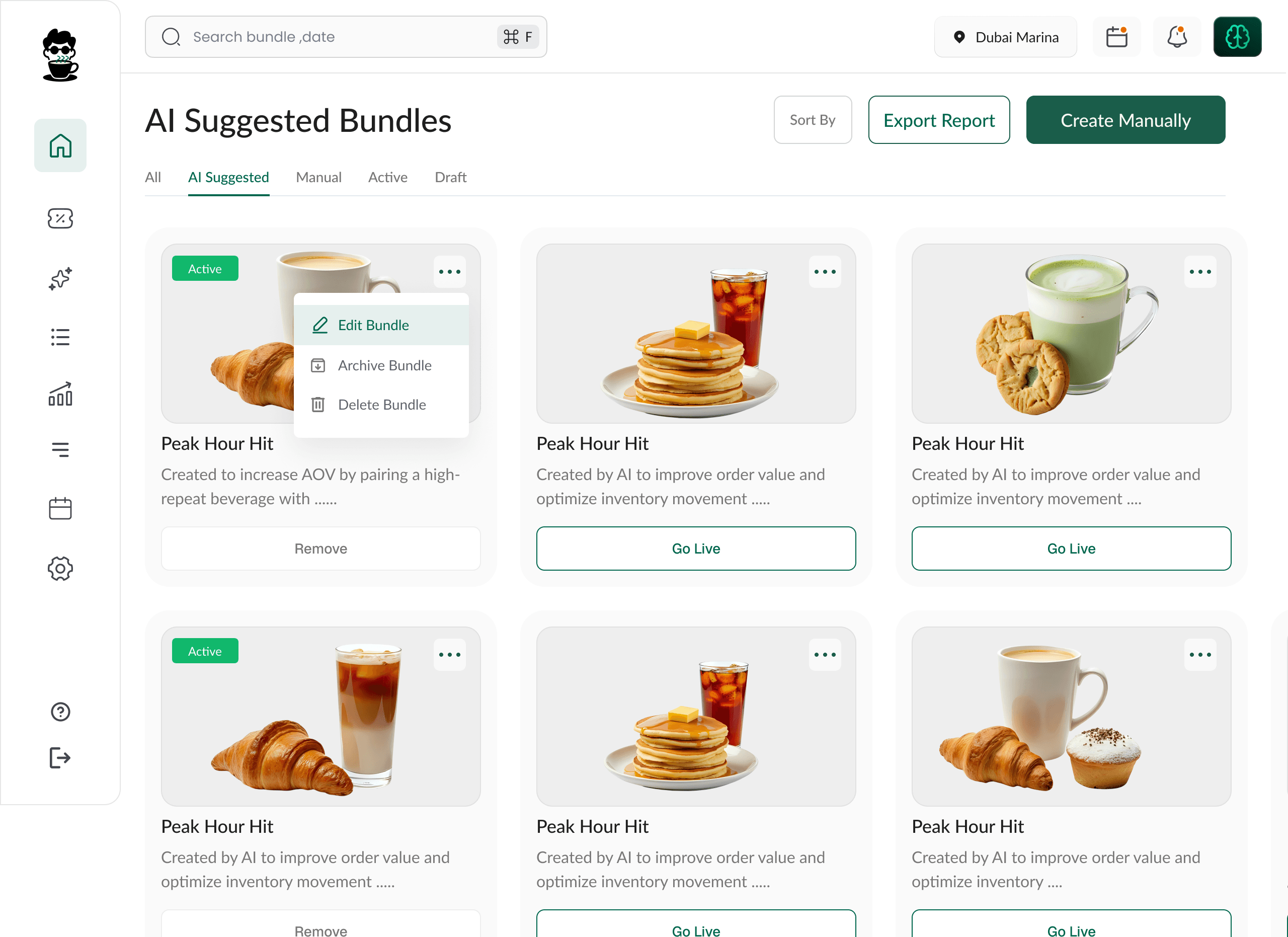The width and height of the screenshot is (1288, 937).
Task: Open the analytics bar chart icon
Action: click(x=60, y=394)
